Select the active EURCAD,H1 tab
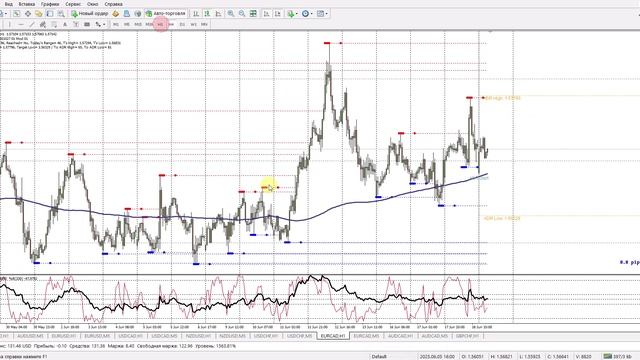640x360 pixels. click(x=333, y=336)
